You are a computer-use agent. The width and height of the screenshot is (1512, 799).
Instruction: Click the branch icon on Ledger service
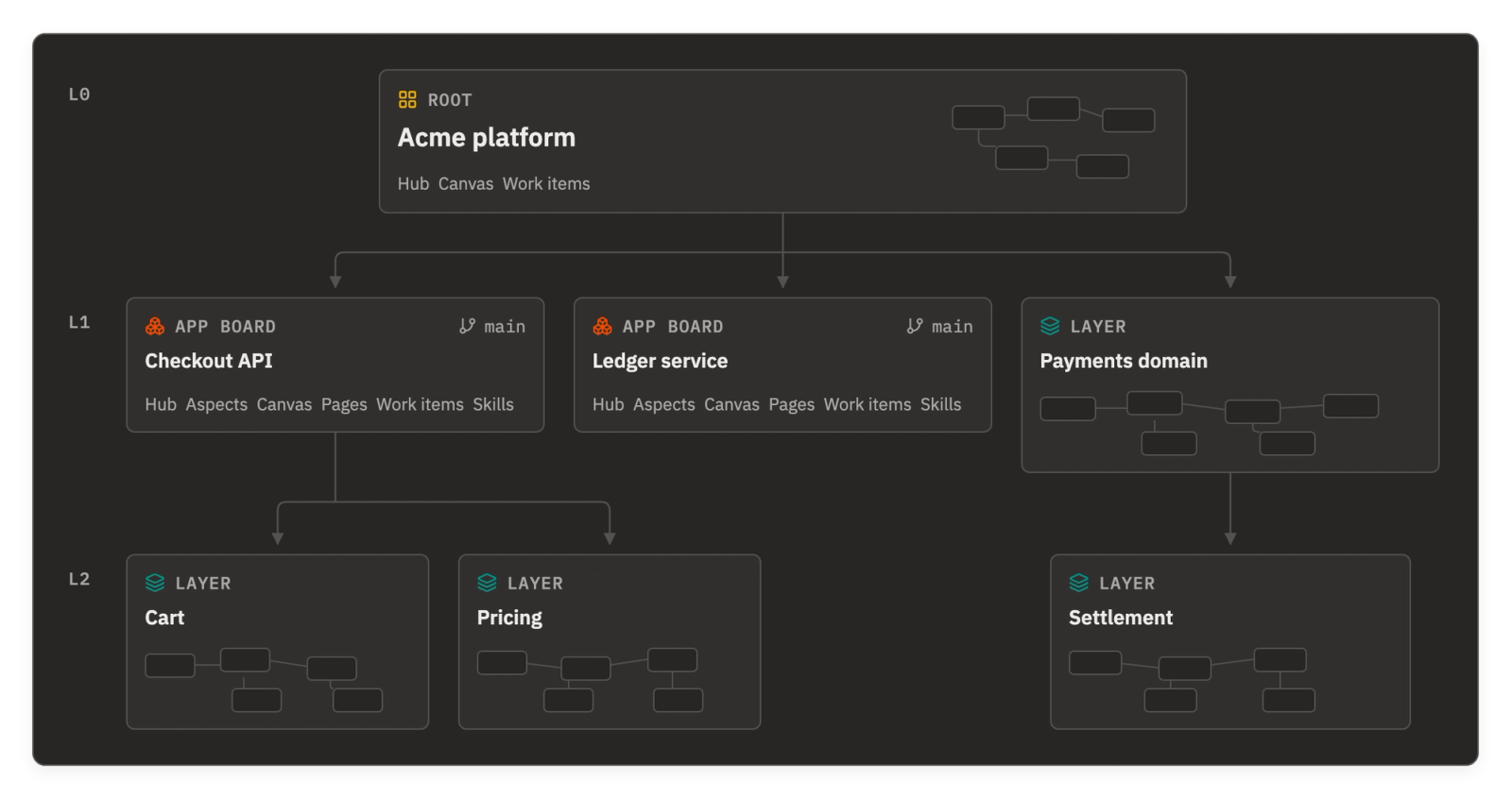(915, 326)
